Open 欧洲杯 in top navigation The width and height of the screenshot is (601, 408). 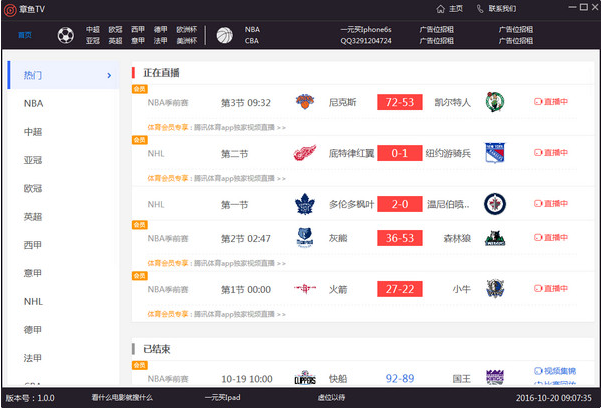pyautogui.click(x=187, y=30)
